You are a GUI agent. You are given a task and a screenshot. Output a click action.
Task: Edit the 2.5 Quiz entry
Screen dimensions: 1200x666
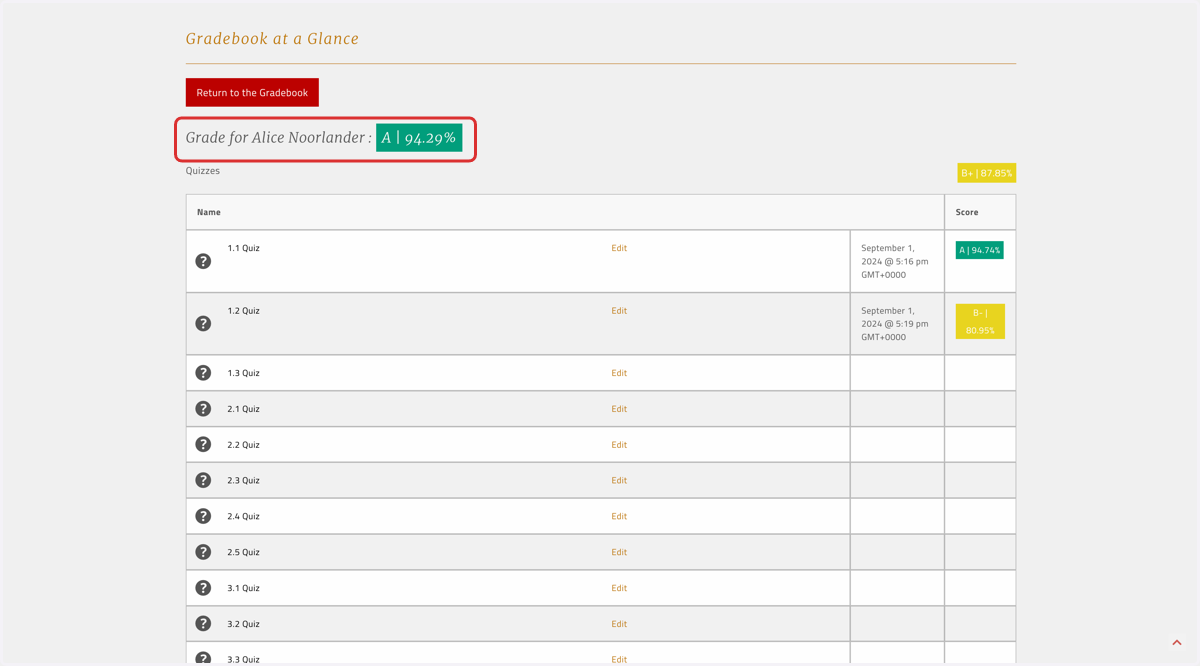pos(619,552)
